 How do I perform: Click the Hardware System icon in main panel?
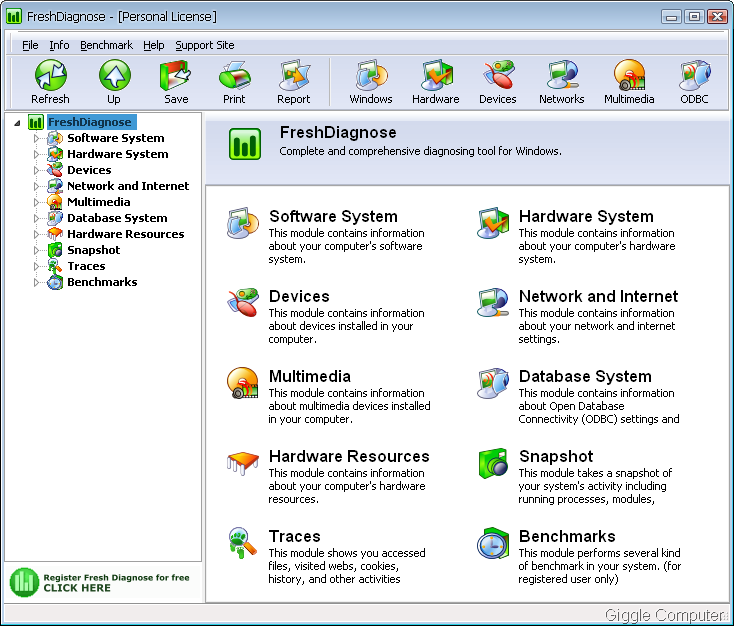click(x=493, y=223)
